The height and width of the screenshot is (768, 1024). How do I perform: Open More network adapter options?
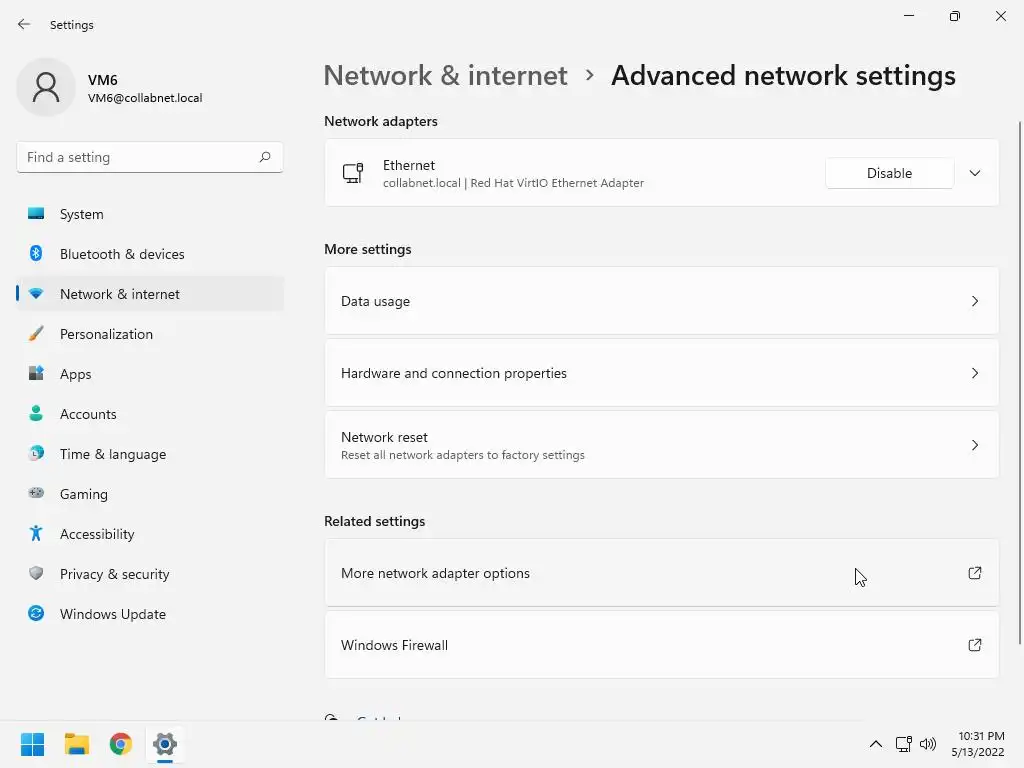coord(661,573)
